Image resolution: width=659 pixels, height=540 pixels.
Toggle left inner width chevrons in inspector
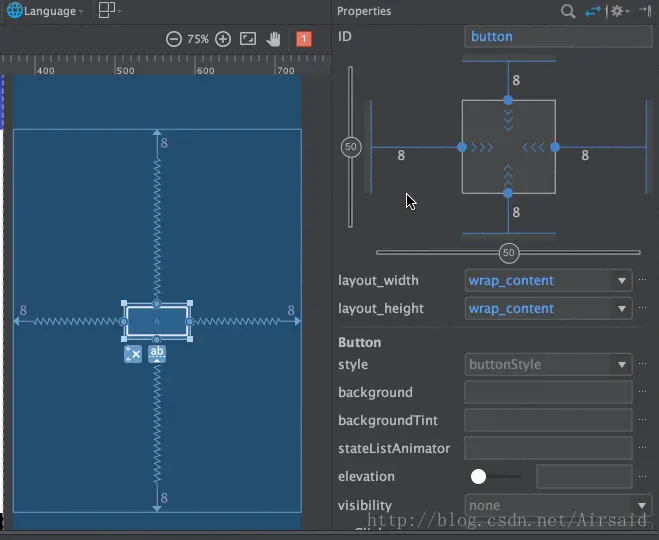click(x=482, y=148)
